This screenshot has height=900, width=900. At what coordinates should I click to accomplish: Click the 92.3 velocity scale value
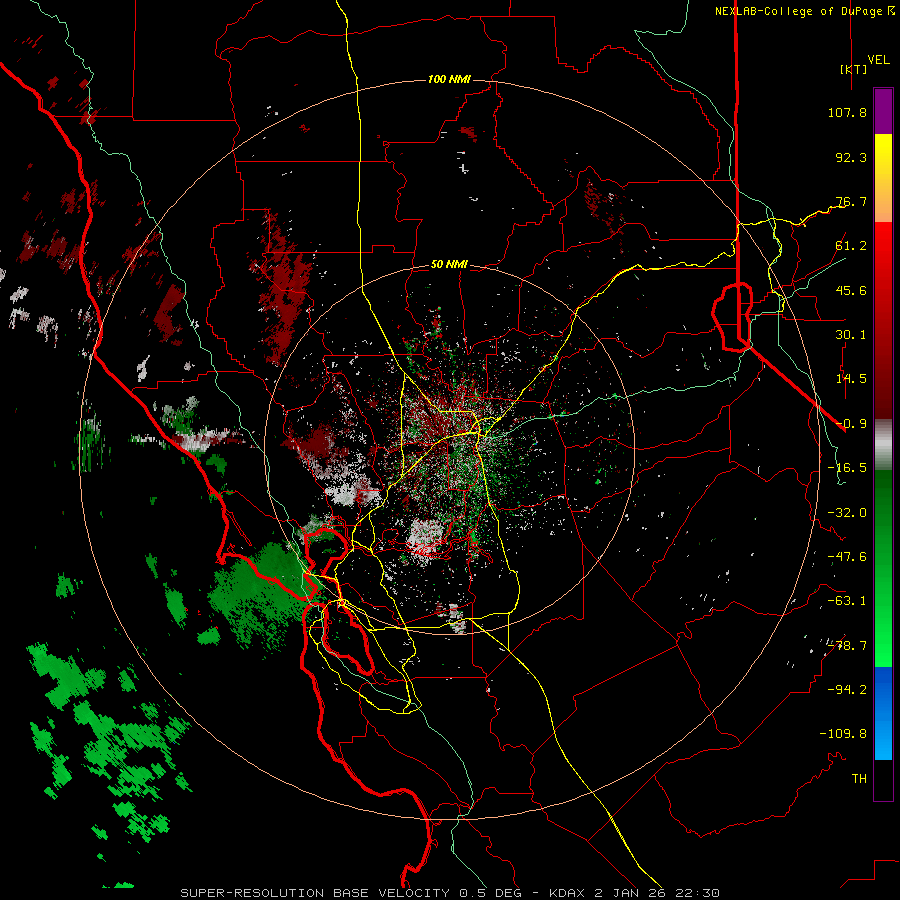coord(851,157)
